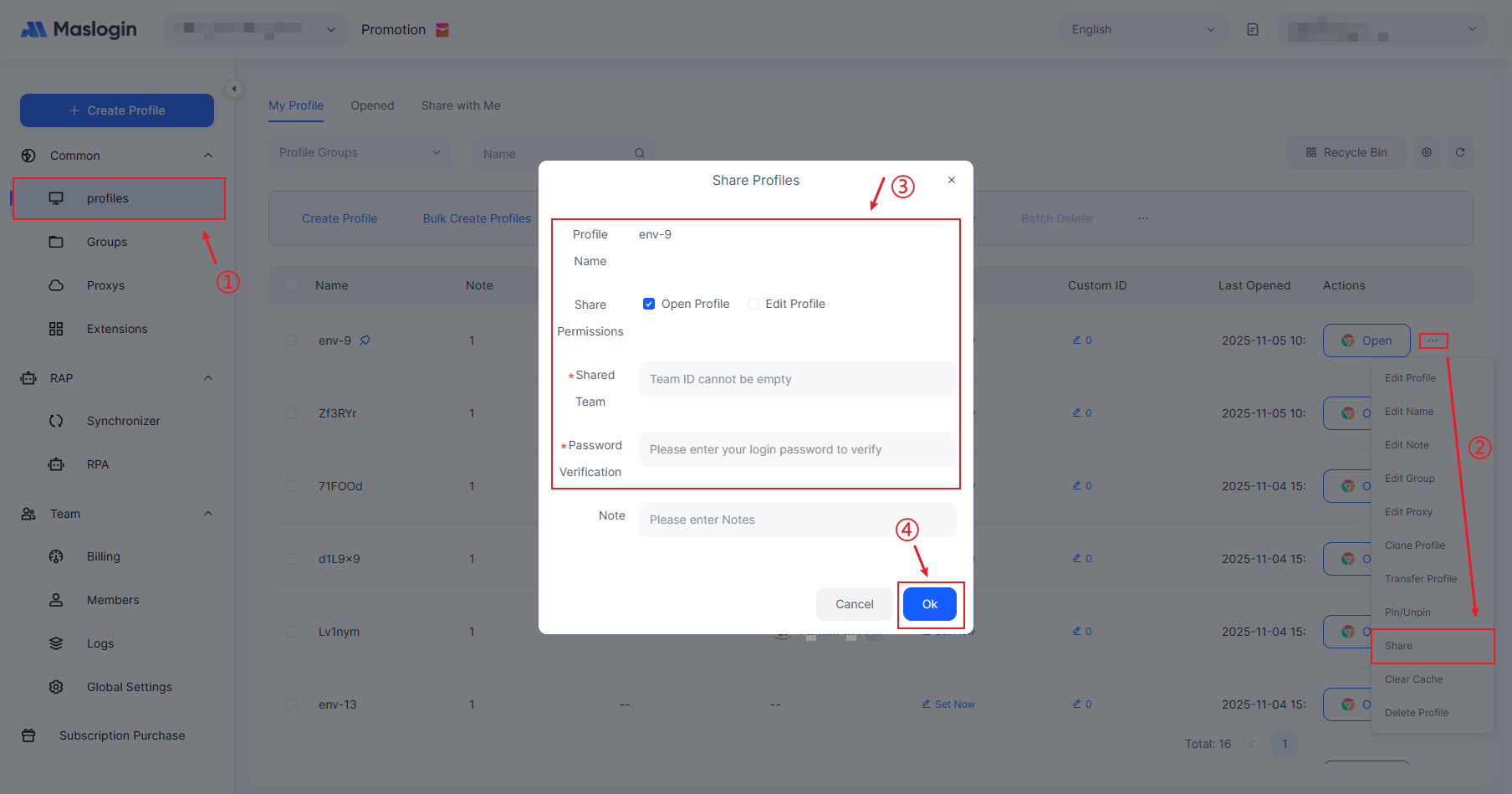
Task: Click the refresh icon next to settings
Action: point(1459,152)
